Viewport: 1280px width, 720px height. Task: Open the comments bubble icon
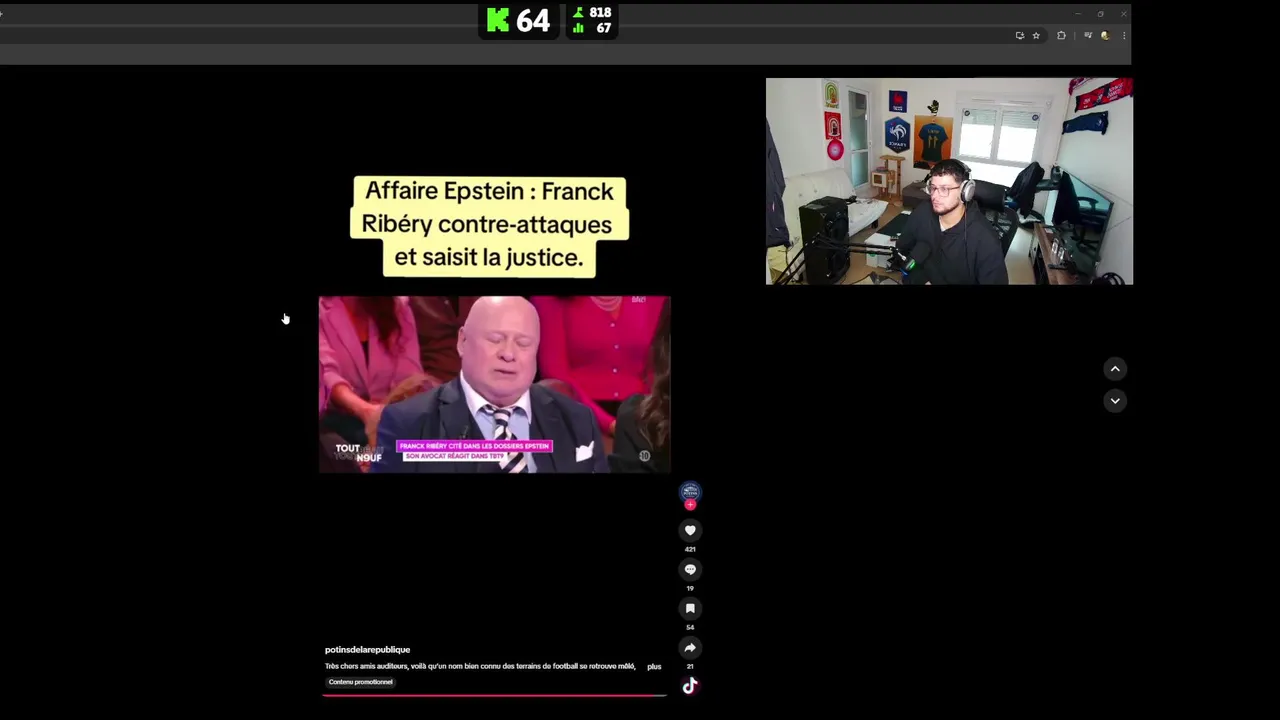tap(690, 569)
